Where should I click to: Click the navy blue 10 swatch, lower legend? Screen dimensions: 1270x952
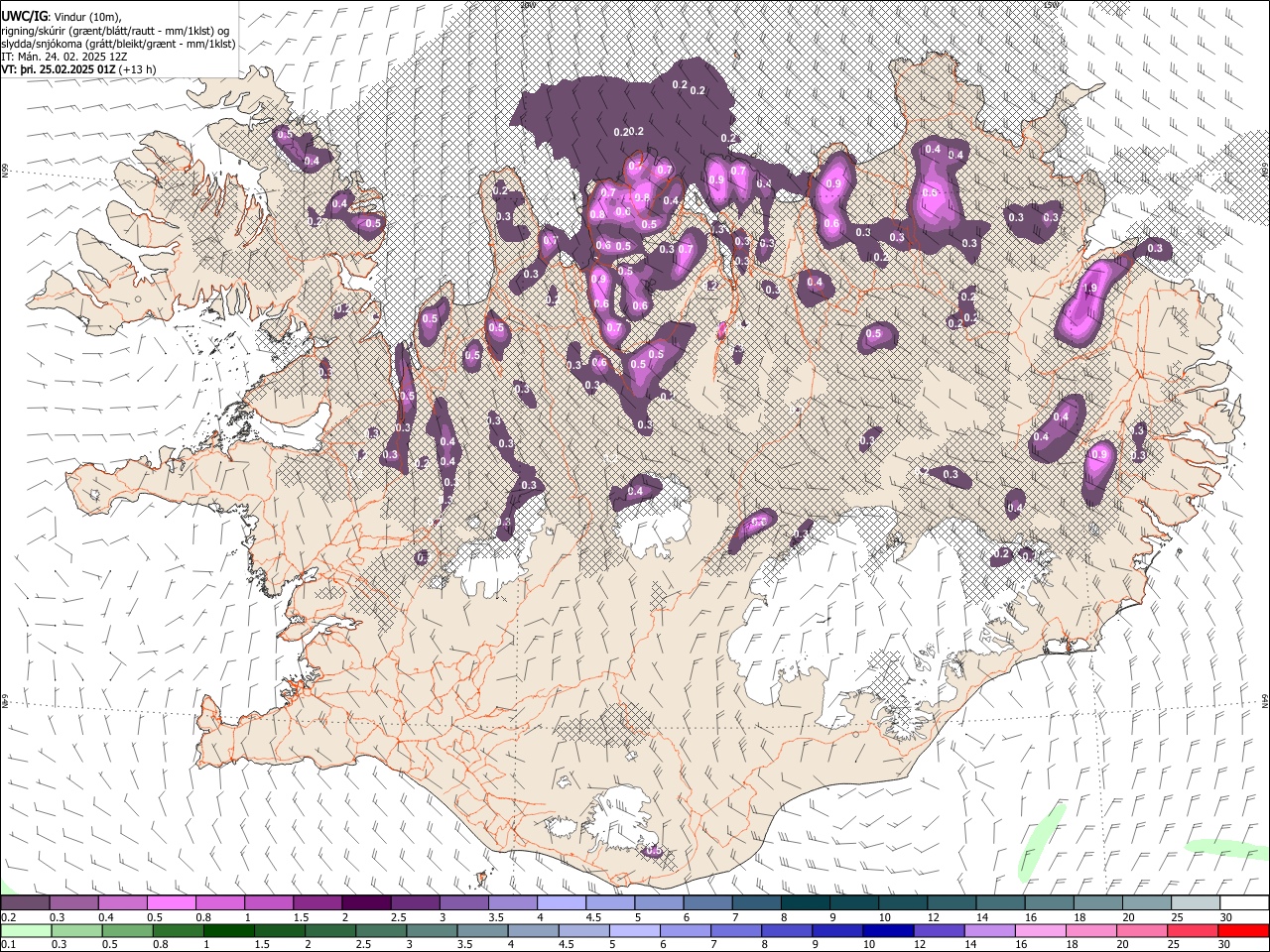click(888, 930)
